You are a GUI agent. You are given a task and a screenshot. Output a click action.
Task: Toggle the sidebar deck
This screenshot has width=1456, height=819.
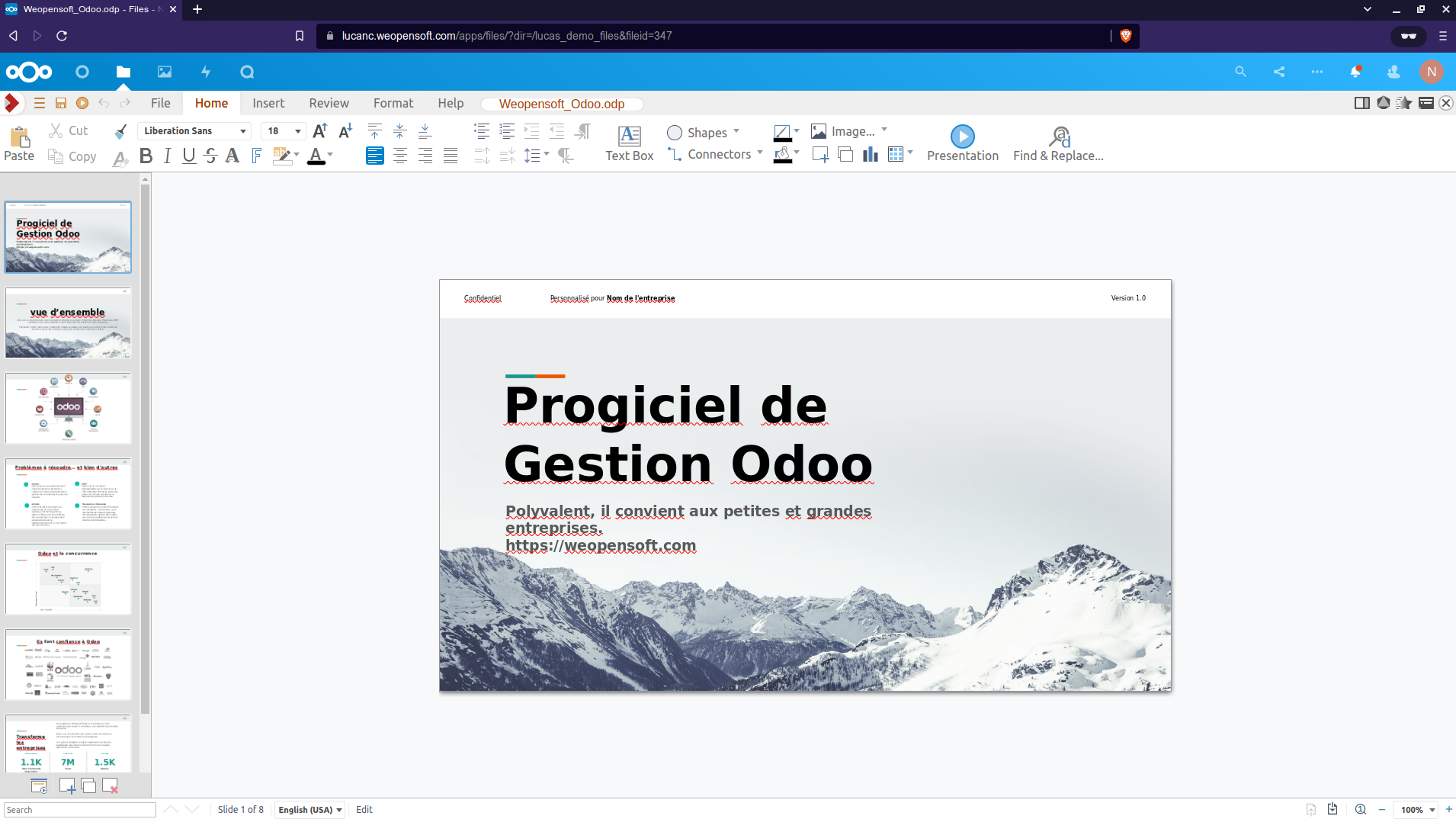click(1361, 103)
